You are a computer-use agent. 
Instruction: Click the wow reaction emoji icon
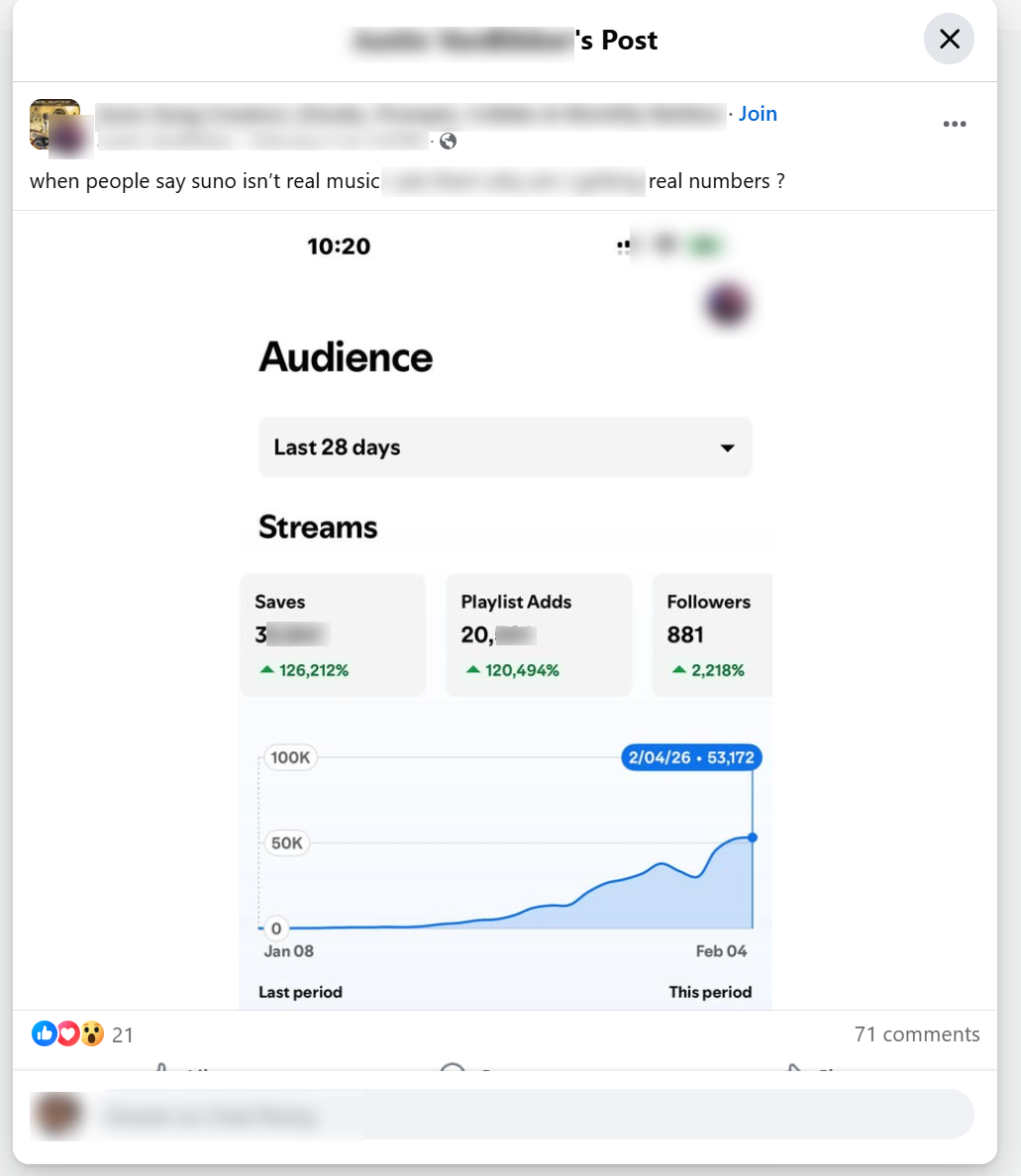click(x=92, y=1033)
